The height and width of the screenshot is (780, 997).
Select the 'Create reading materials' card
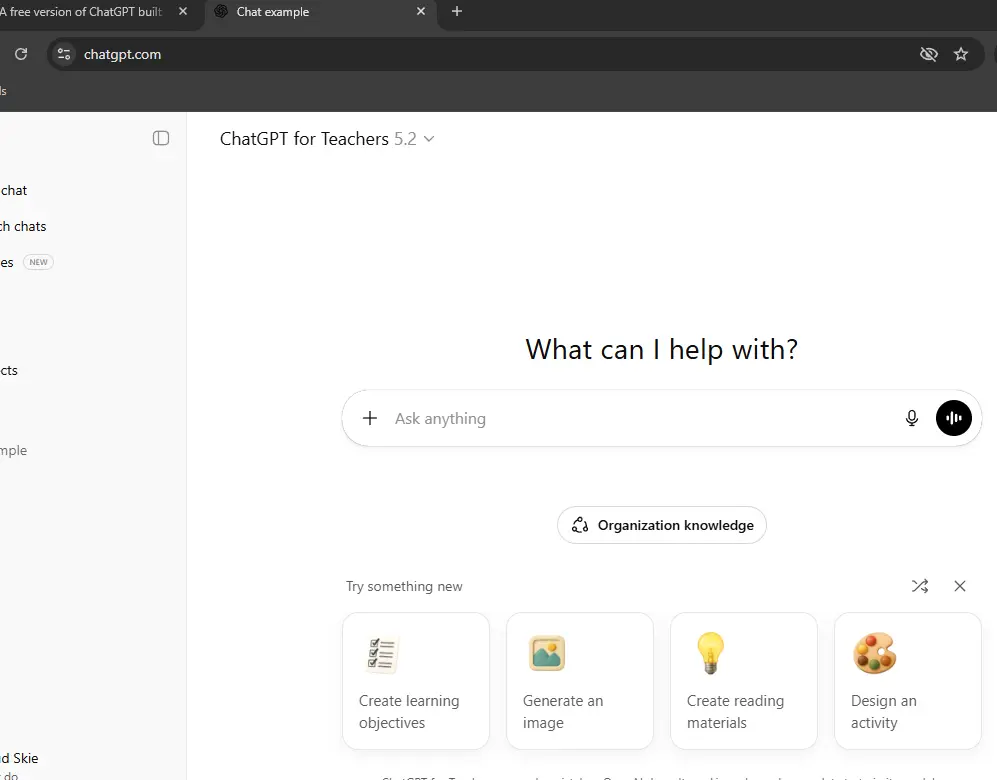(744, 681)
